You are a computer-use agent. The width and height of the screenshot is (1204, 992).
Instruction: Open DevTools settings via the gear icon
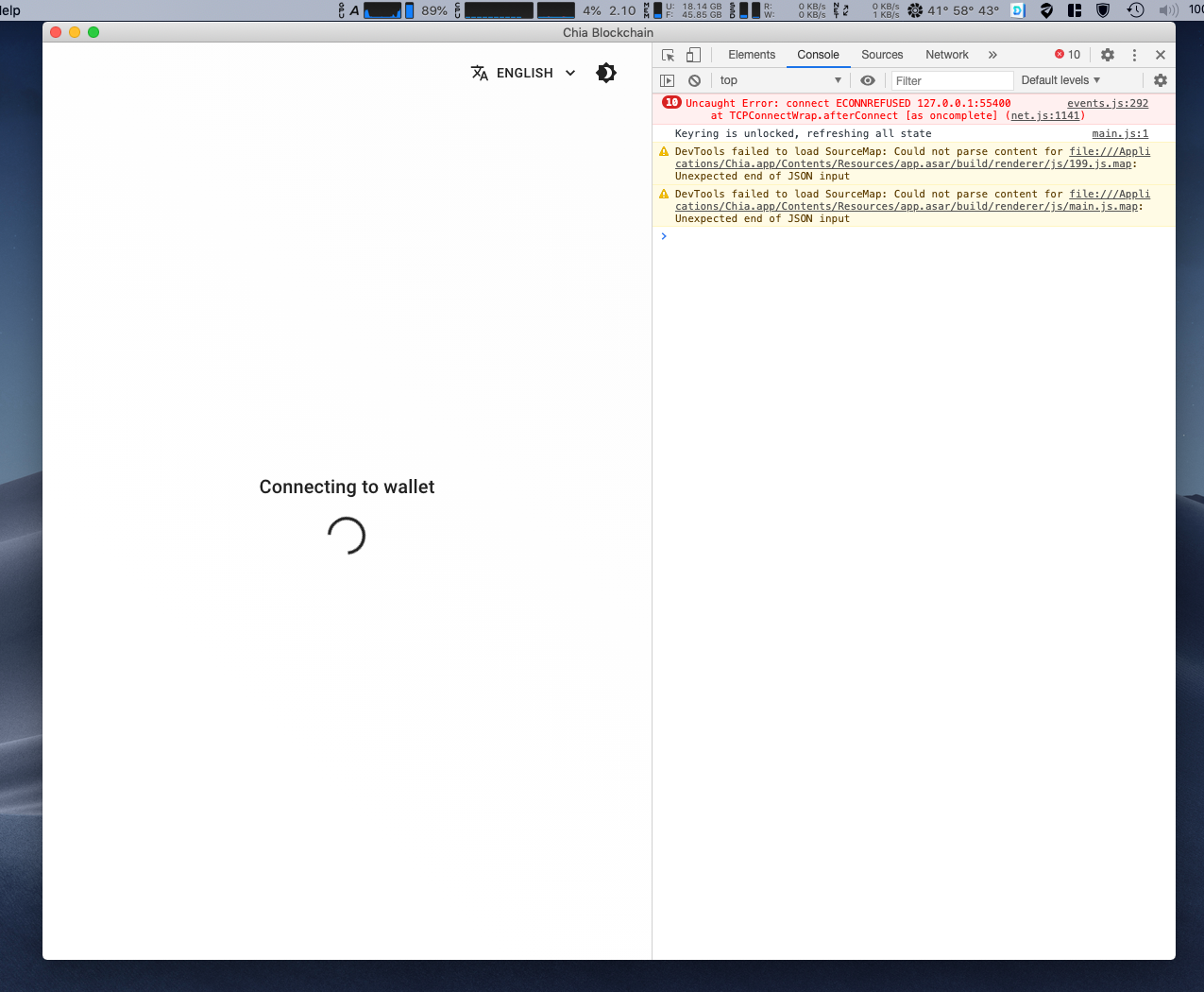(1107, 55)
